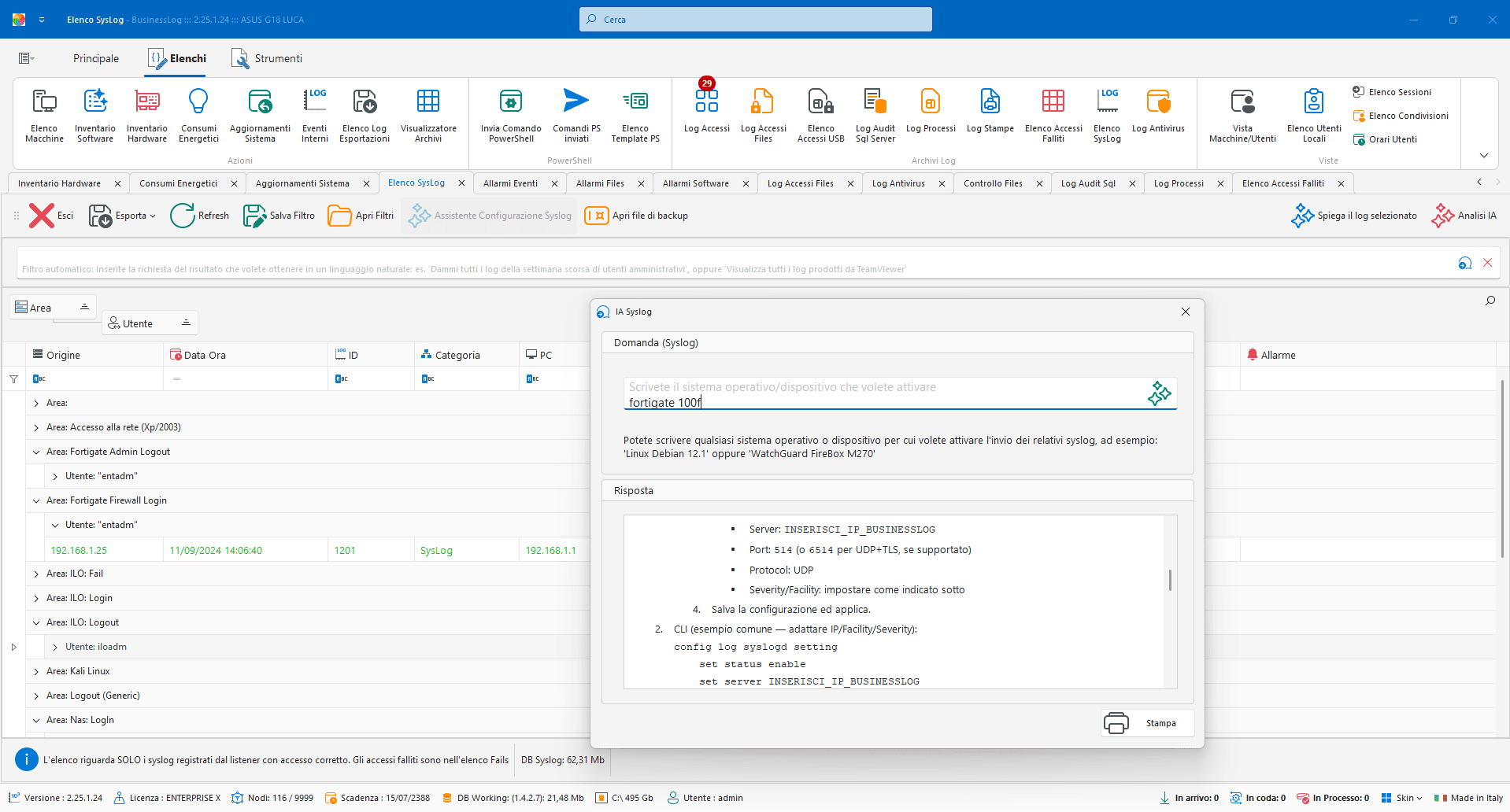This screenshot has height=812, width=1510.
Task: Switch to the Allarmi Eventi tab
Action: 510,183
